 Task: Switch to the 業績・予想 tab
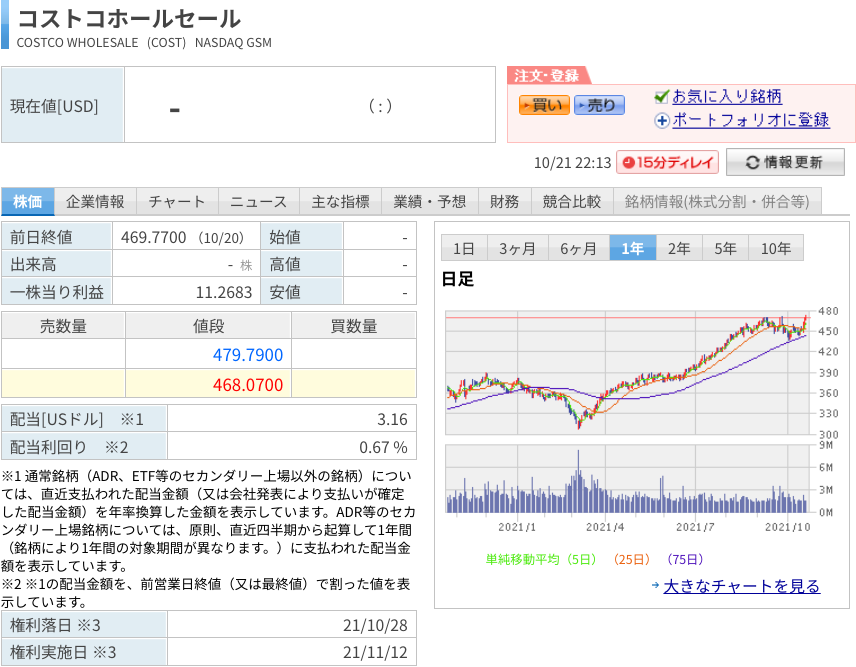tap(430, 201)
